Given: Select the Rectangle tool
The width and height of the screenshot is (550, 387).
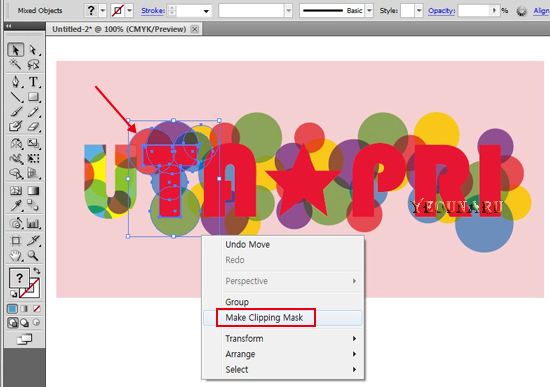Looking at the screenshot, I should 33,97.
